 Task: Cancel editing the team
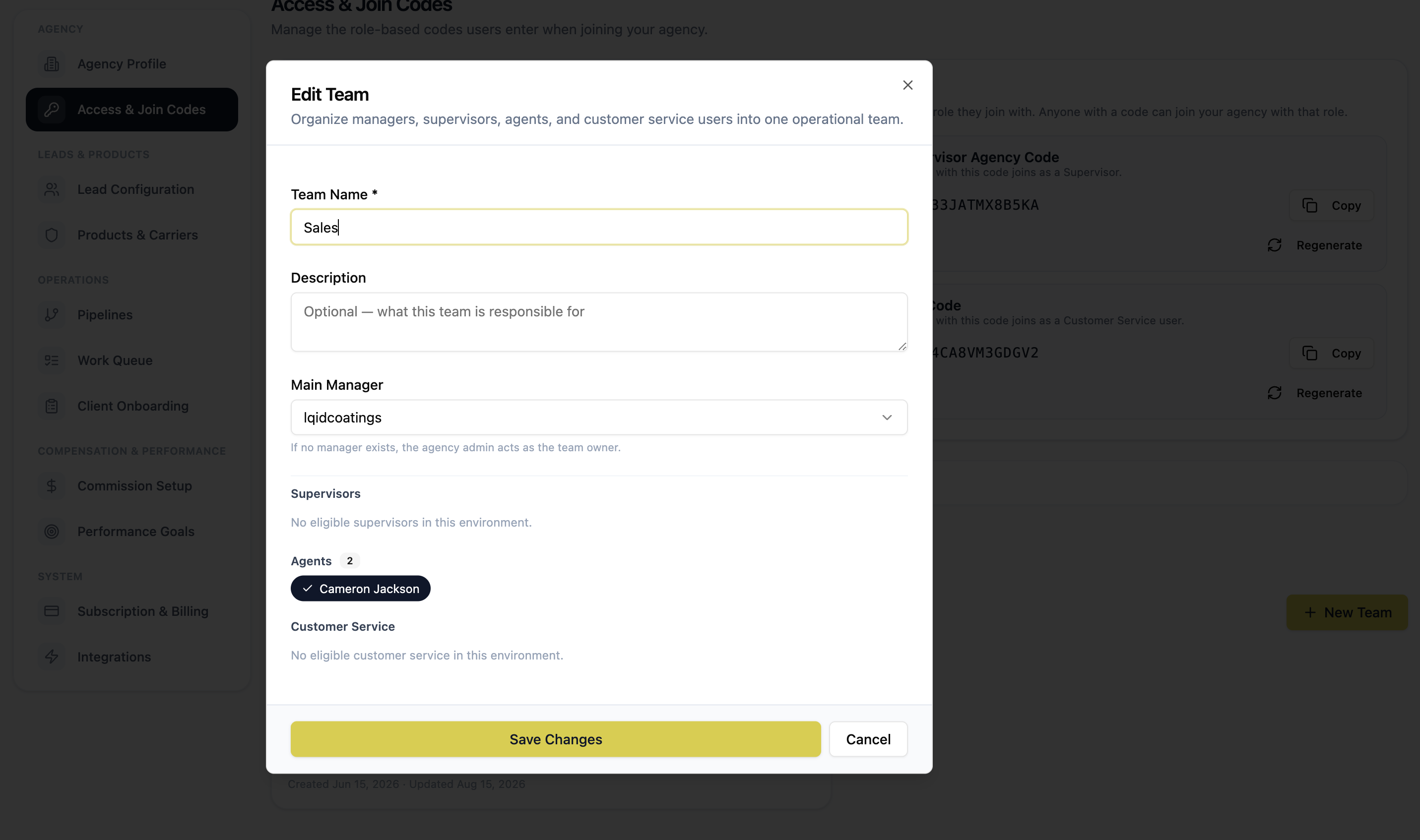coord(868,739)
